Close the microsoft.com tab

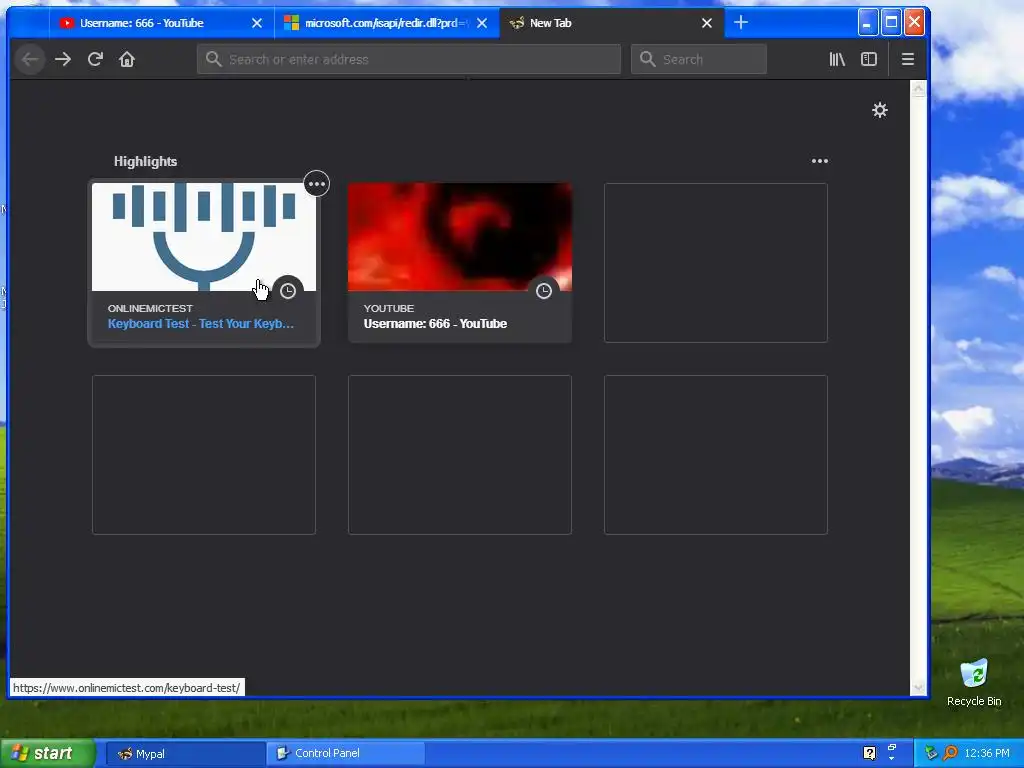[482, 23]
